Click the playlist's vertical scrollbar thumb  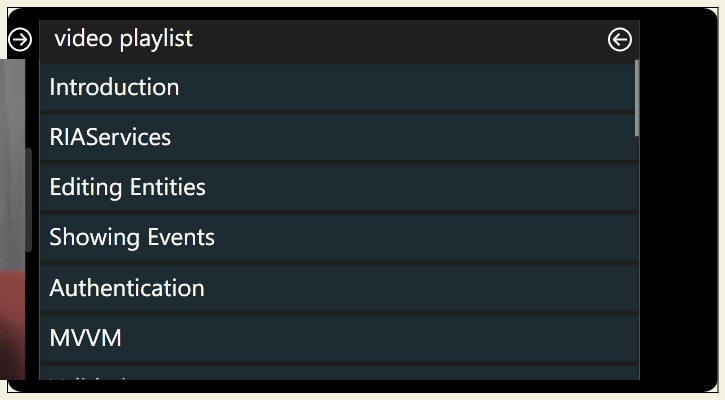[x=637, y=98]
